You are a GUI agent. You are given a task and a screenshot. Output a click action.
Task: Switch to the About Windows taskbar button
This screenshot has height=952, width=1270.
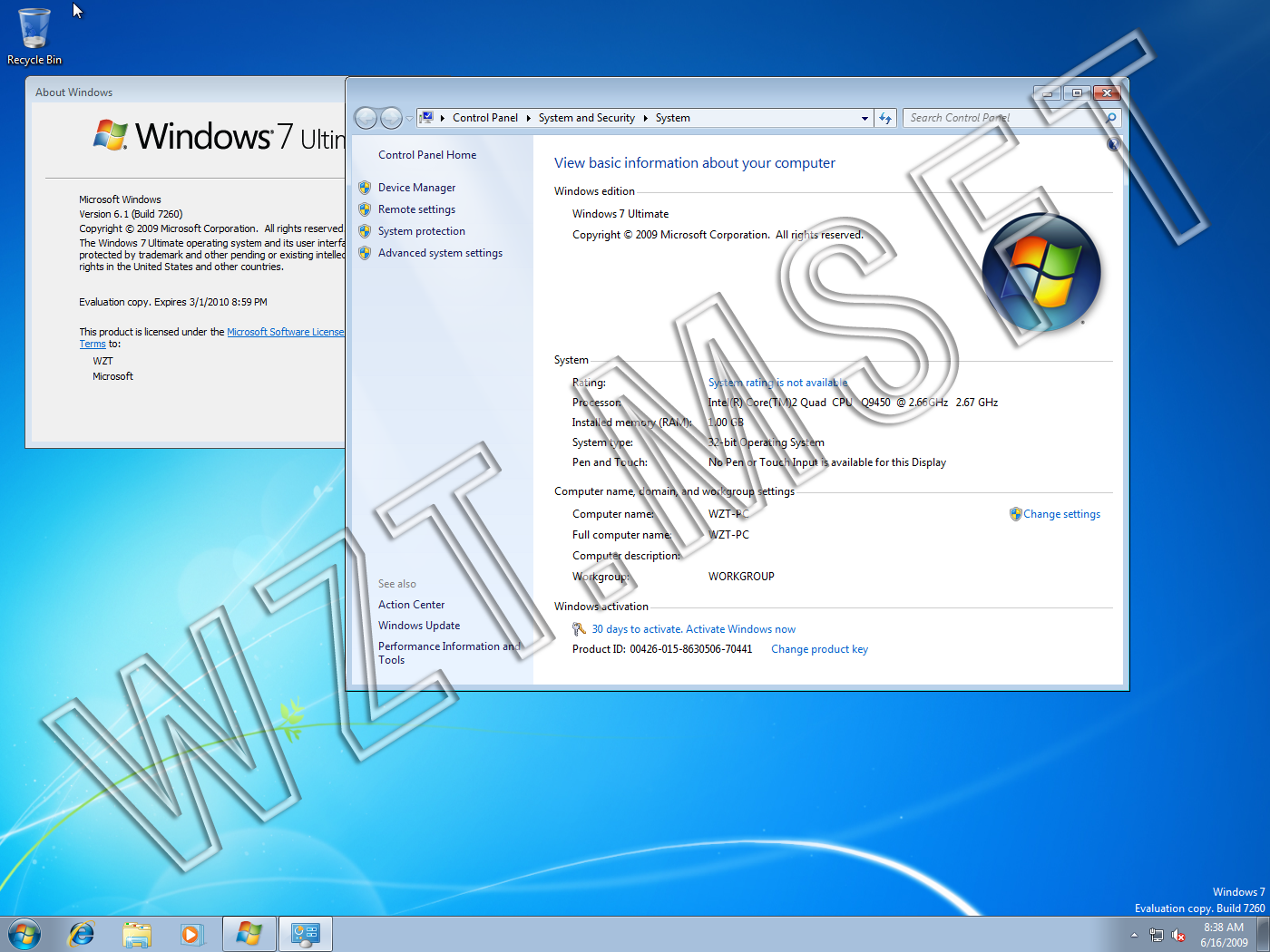click(x=249, y=934)
